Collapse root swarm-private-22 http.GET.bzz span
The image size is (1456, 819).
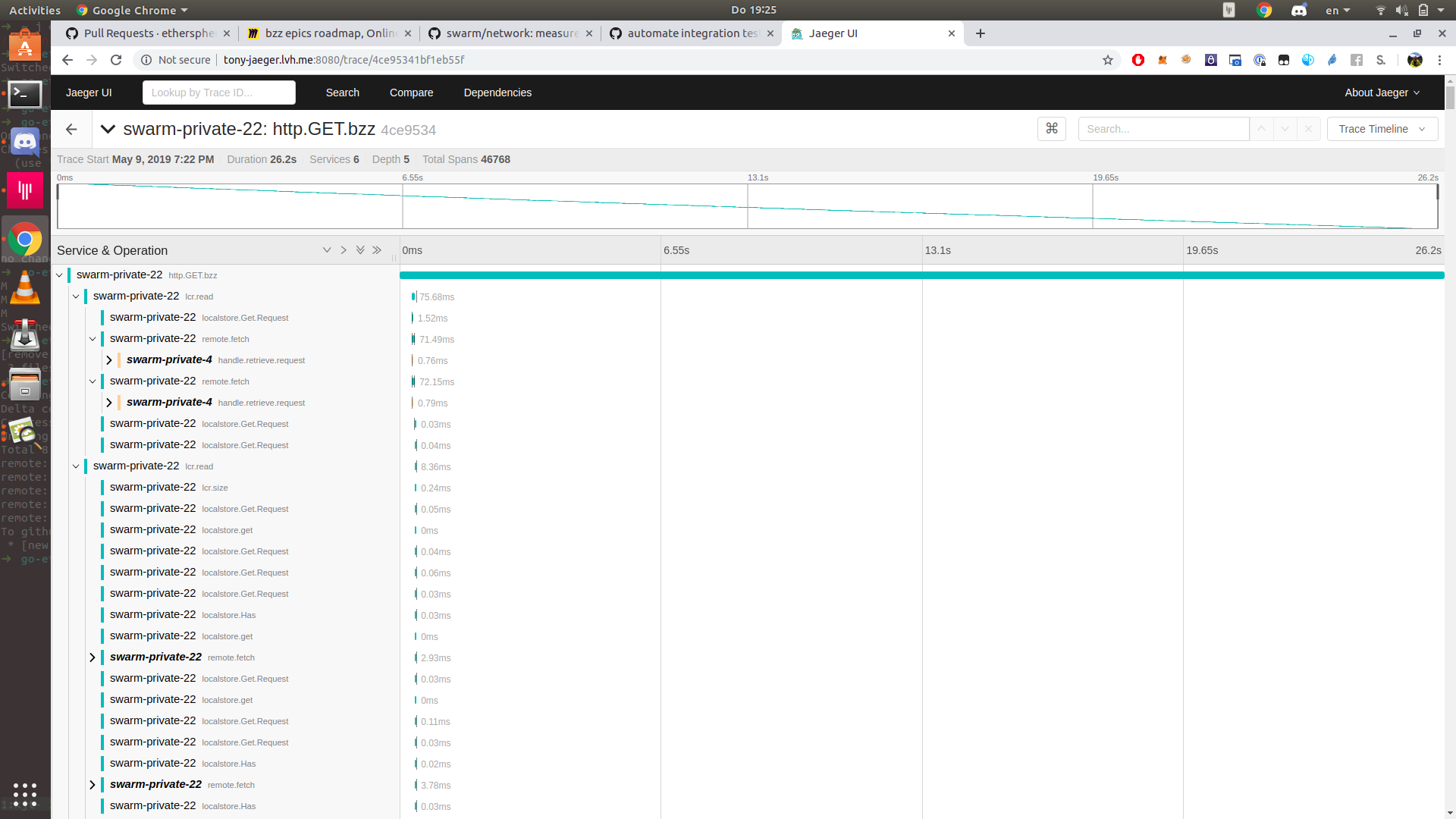tap(60, 275)
